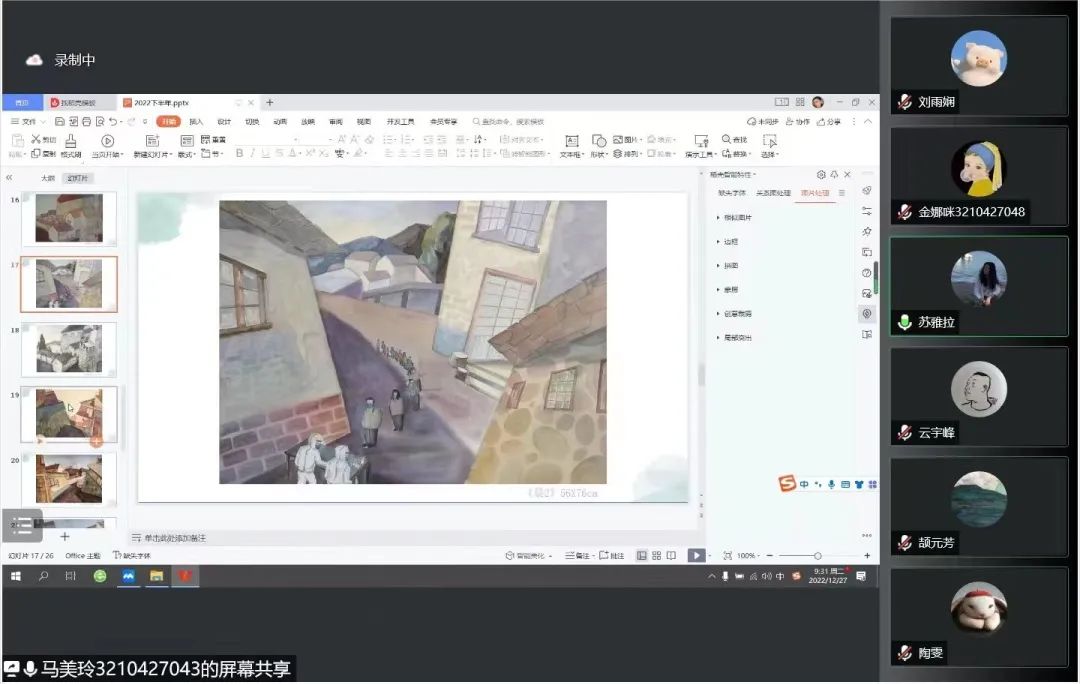Toggle reading view icon in status bar
1080x684 pixels.
(x=671, y=555)
